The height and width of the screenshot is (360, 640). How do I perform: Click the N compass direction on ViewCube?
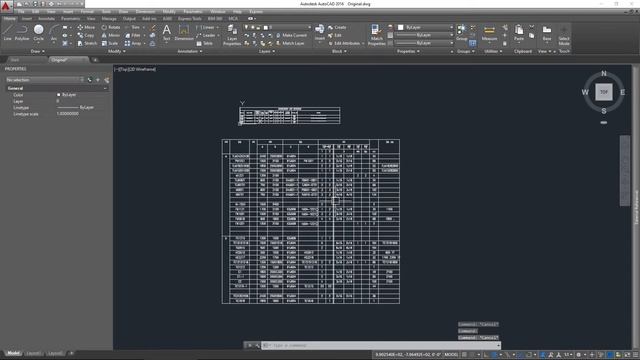[x=604, y=73]
